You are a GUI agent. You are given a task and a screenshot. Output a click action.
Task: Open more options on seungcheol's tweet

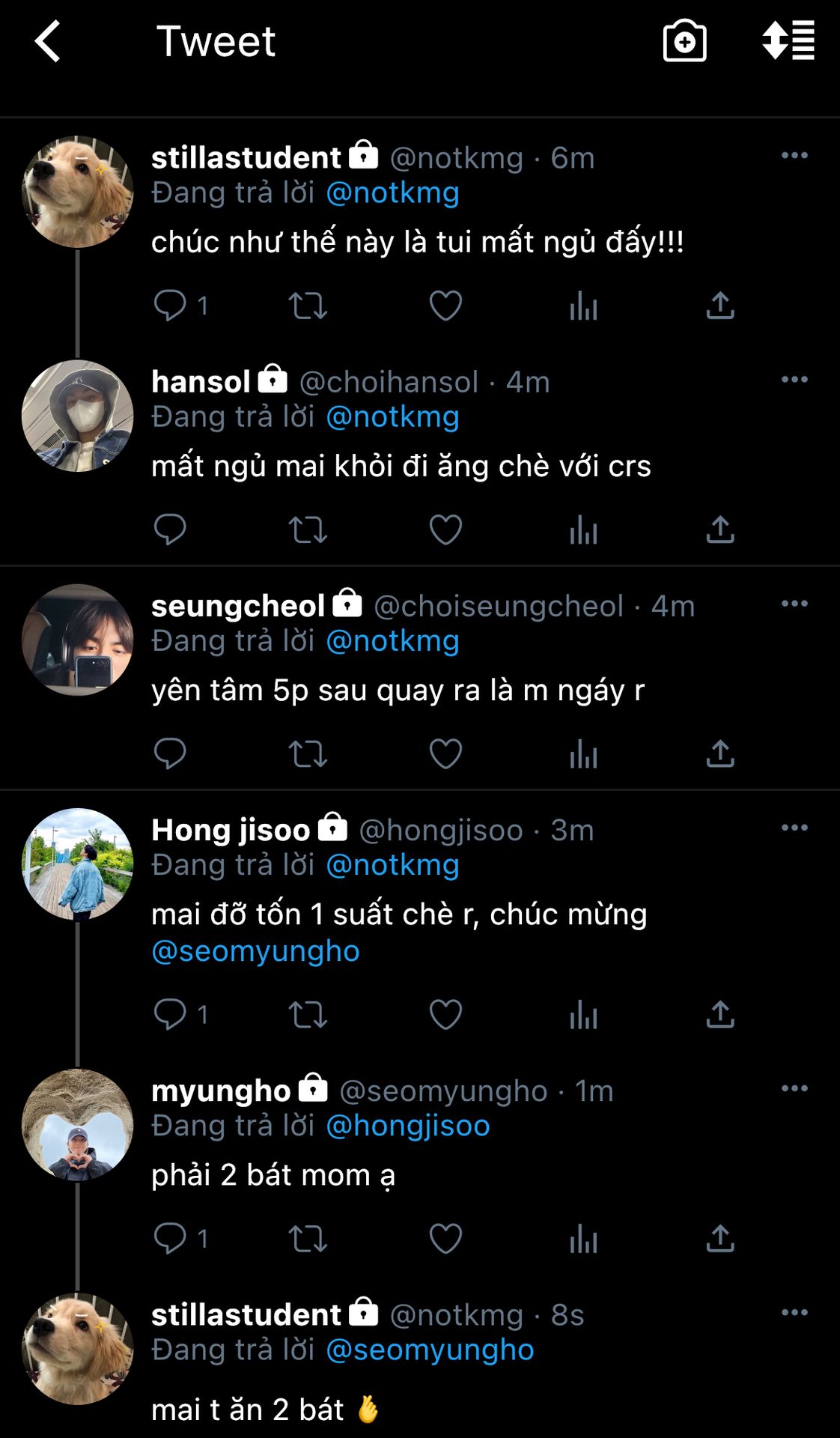tap(794, 604)
